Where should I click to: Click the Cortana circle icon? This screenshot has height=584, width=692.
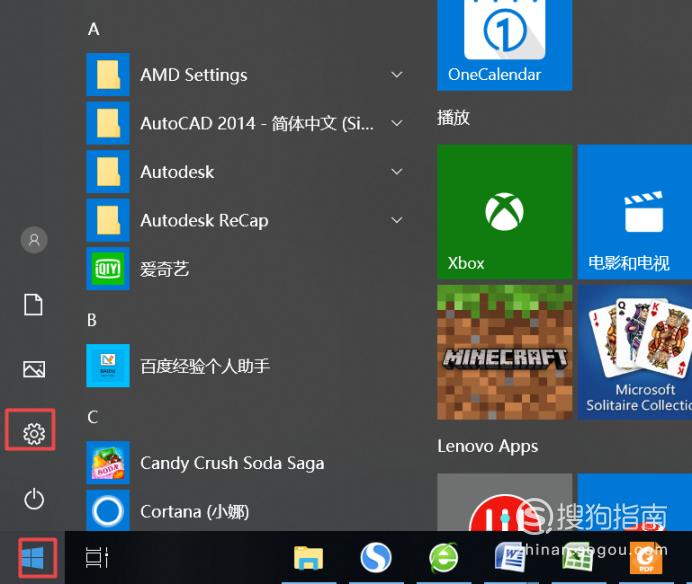tap(108, 511)
